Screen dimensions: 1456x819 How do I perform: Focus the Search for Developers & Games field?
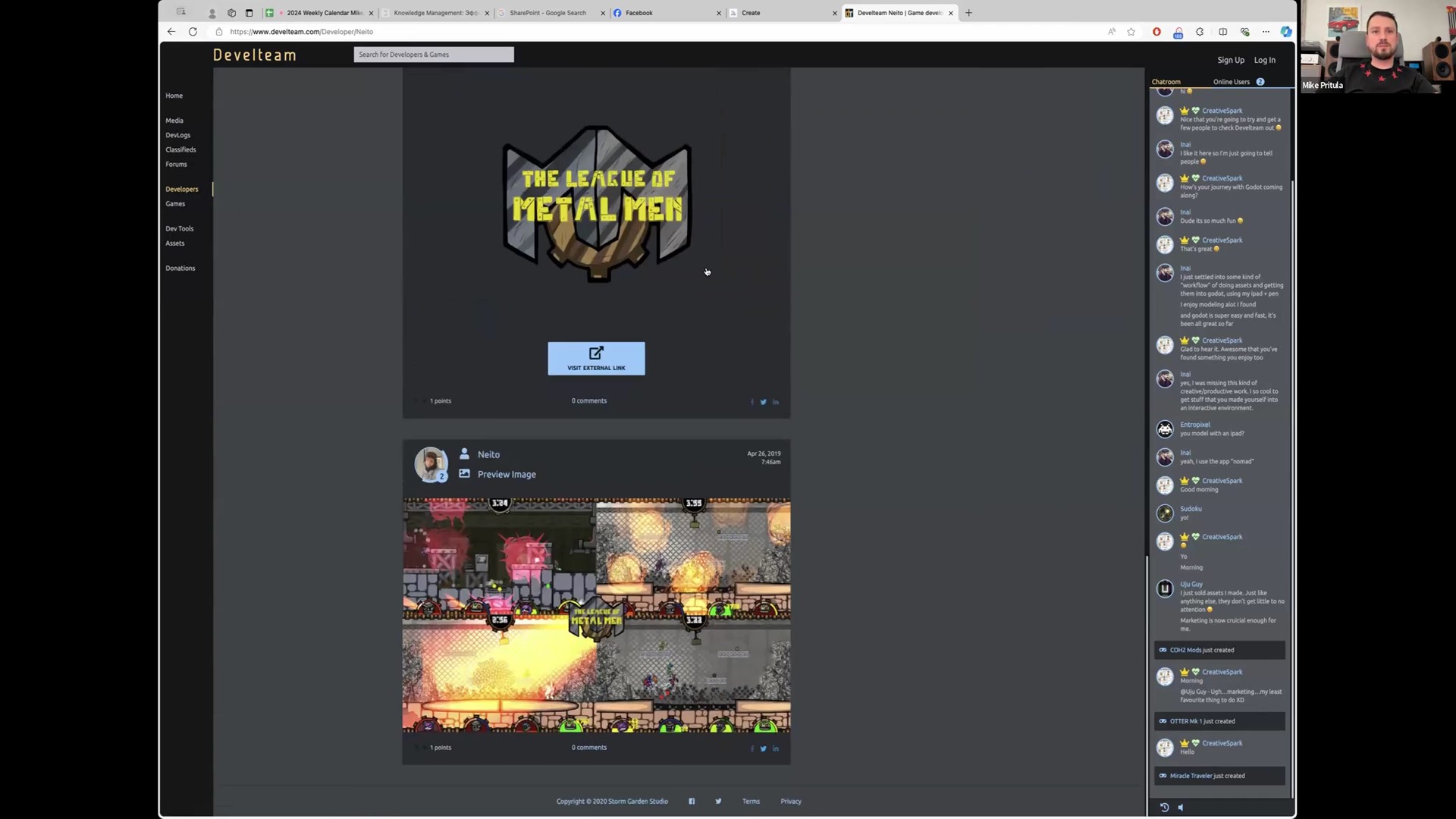tap(434, 55)
